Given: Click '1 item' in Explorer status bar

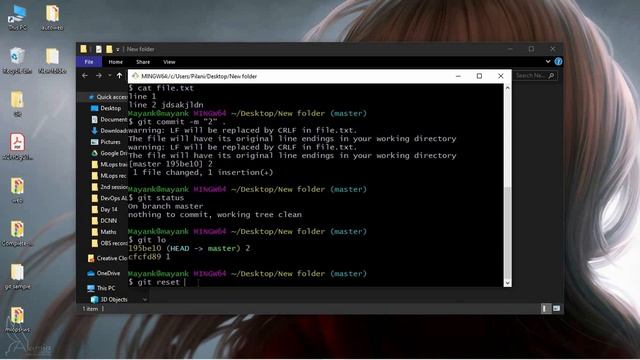Looking at the screenshot, I should pyautogui.click(x=91, y=309).
